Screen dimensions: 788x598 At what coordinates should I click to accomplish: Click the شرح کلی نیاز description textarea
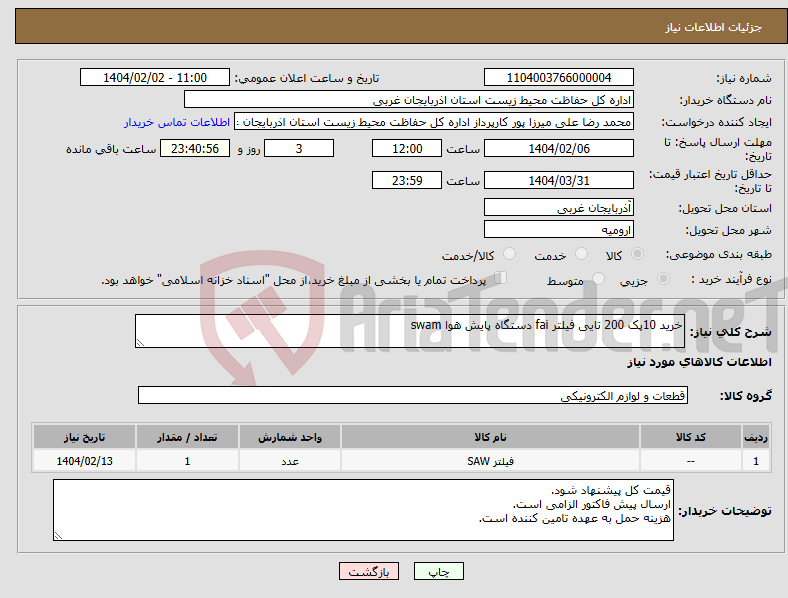tap(410, 331)
